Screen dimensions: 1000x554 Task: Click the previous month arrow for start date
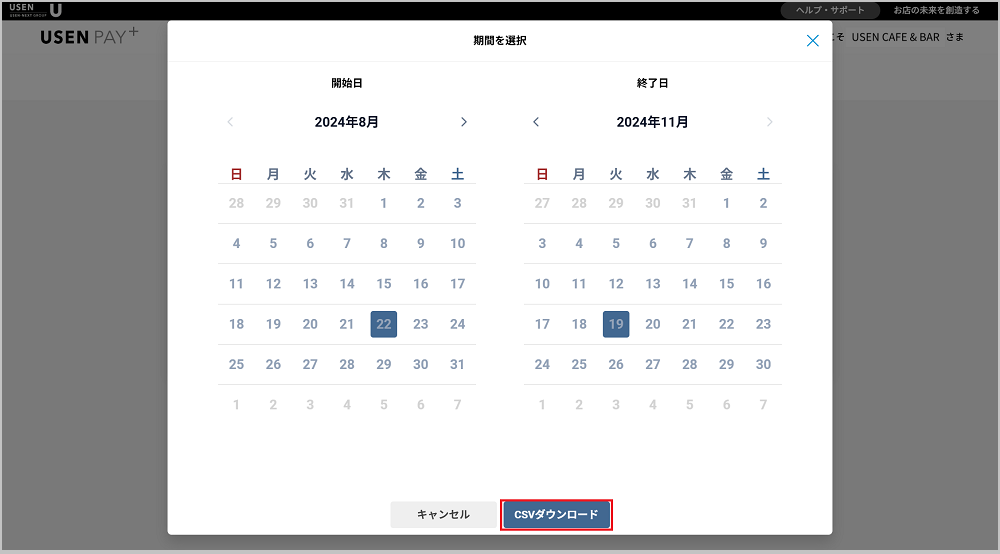click(230, 122)
